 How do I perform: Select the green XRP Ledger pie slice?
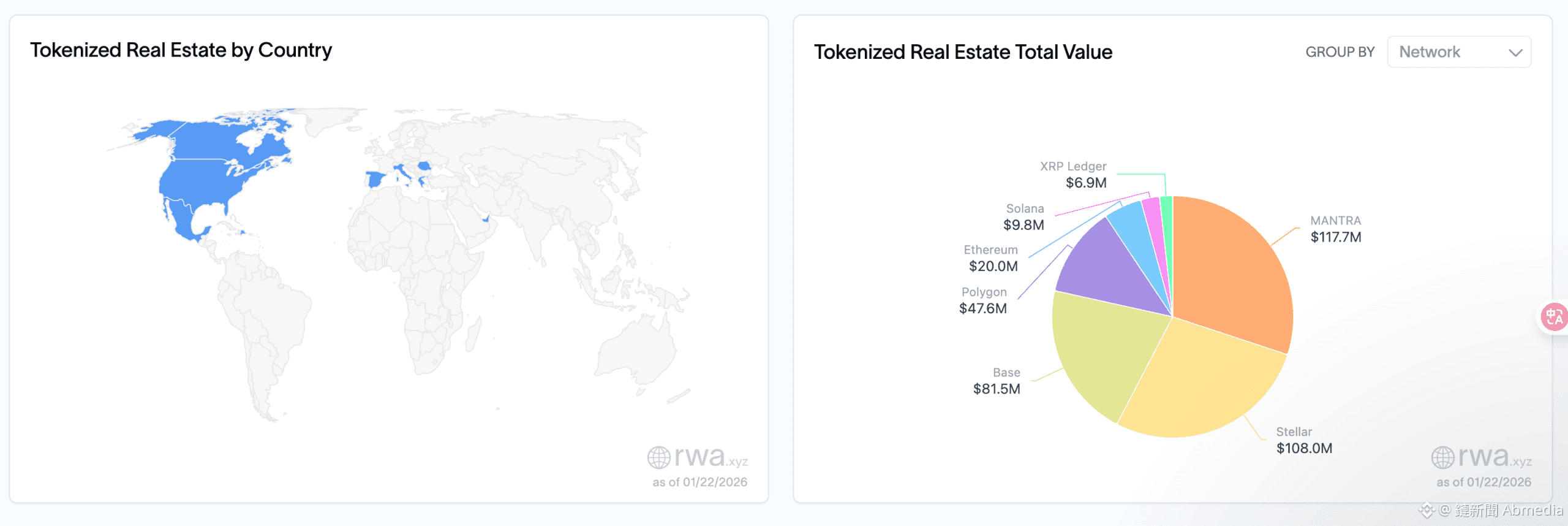1167,215
